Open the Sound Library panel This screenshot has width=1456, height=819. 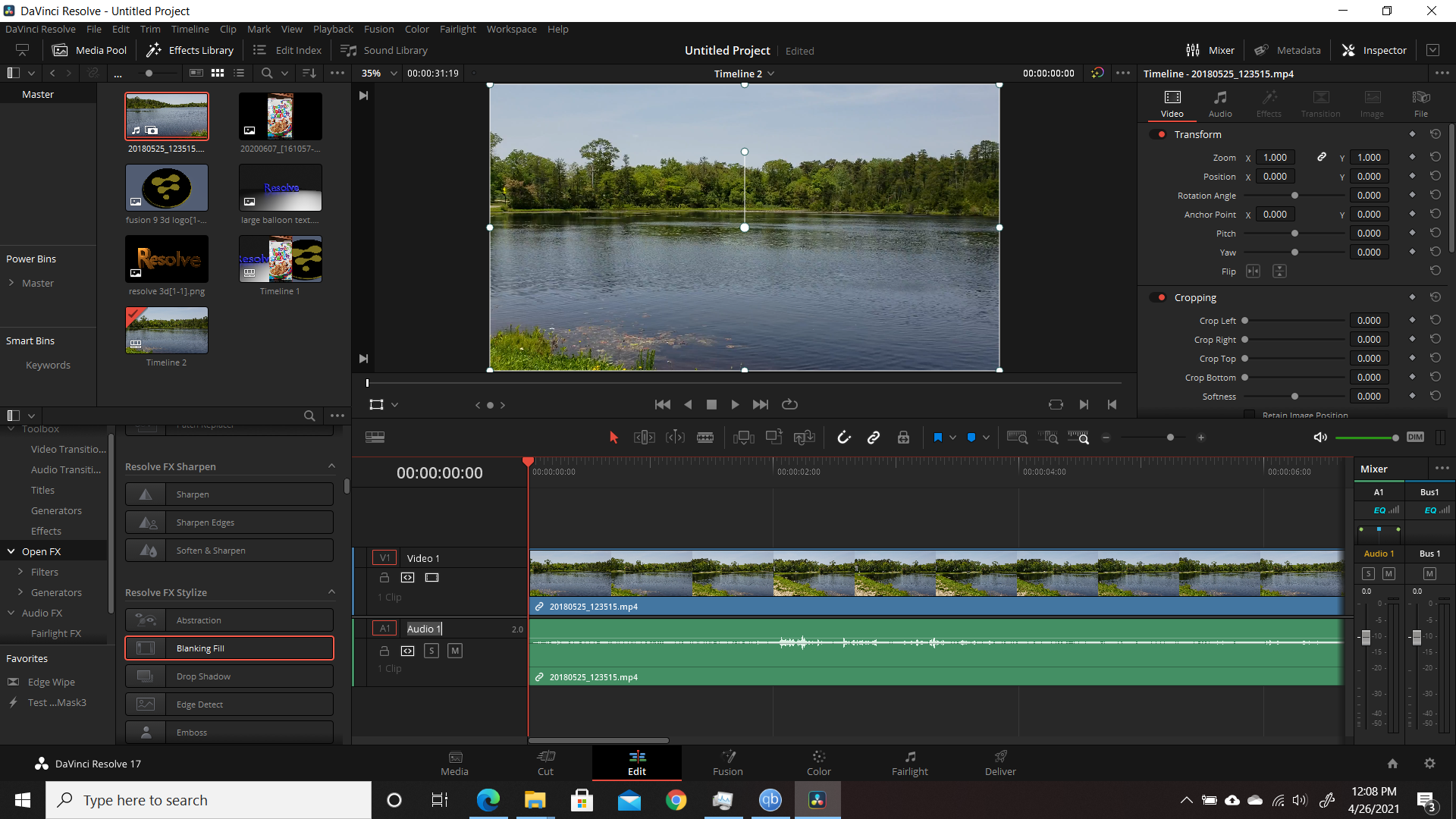[384, 50]
